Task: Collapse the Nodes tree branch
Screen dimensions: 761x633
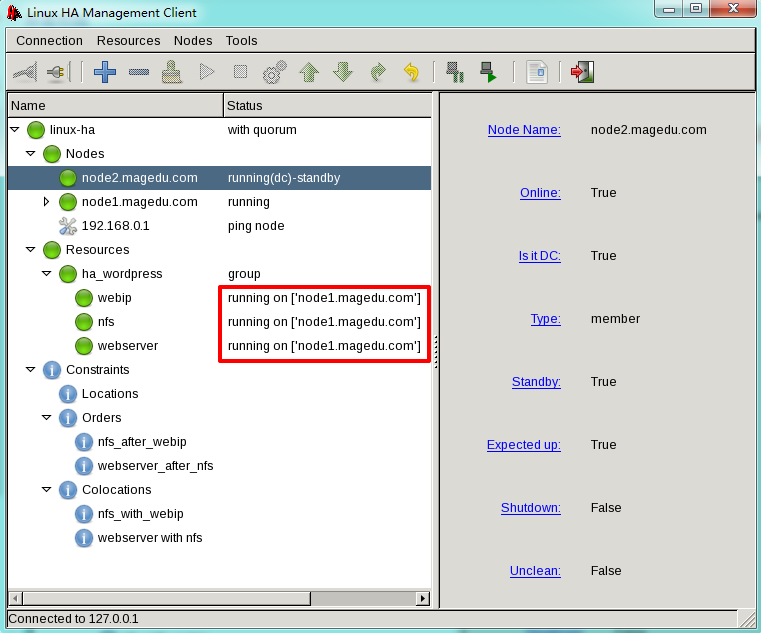Action: (31, 153)
